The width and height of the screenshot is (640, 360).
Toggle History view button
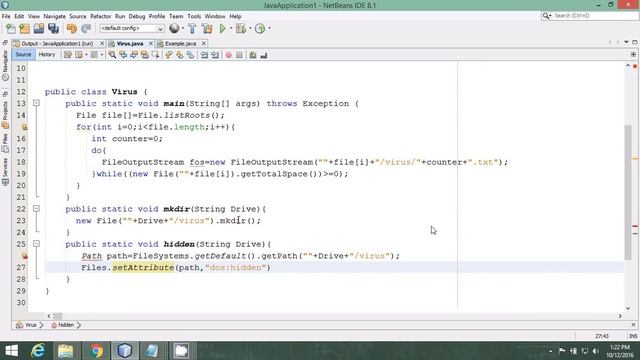(47, 54)
